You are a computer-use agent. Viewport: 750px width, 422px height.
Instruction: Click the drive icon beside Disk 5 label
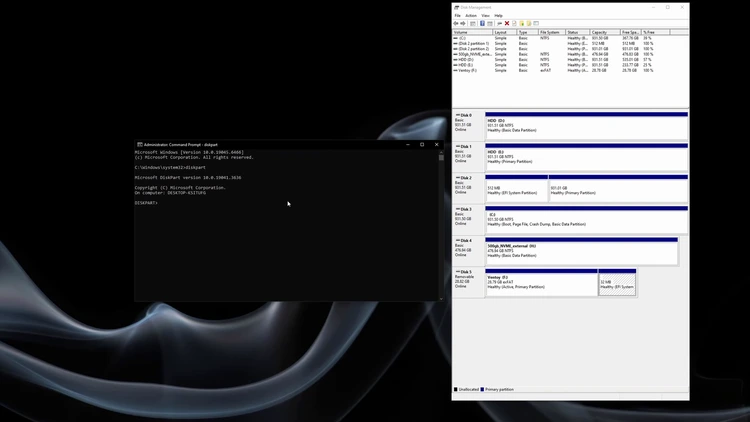tap(458, 272)
